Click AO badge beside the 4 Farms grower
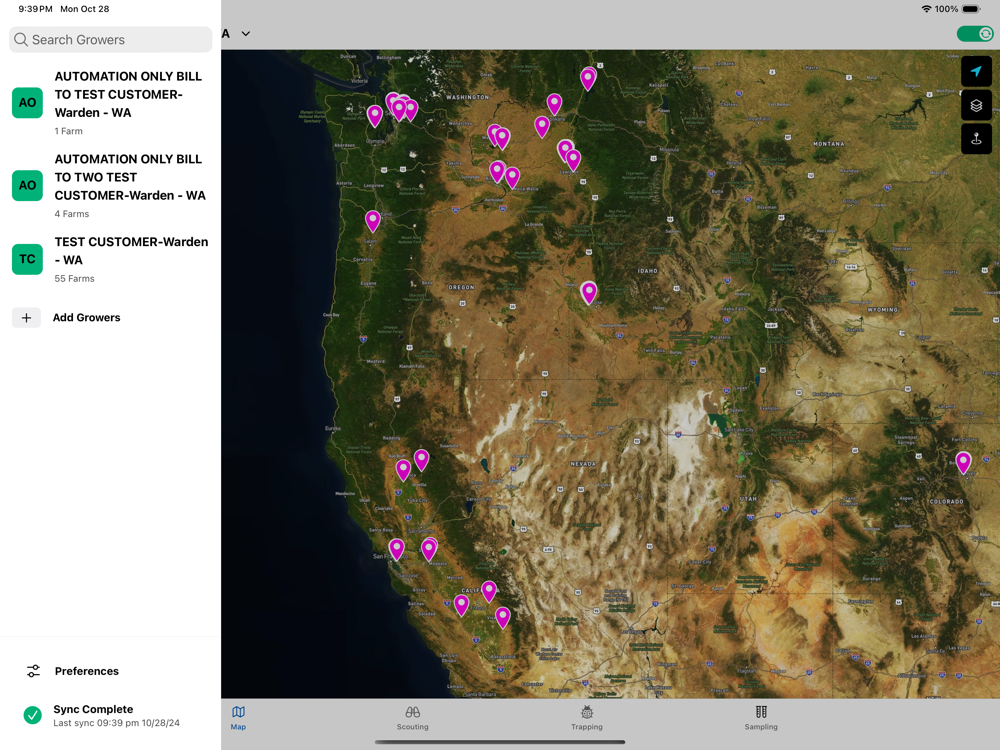Image resolution: width=1000 pixels, height=750 pixels. pyautogui.click(x=27, y=186)
